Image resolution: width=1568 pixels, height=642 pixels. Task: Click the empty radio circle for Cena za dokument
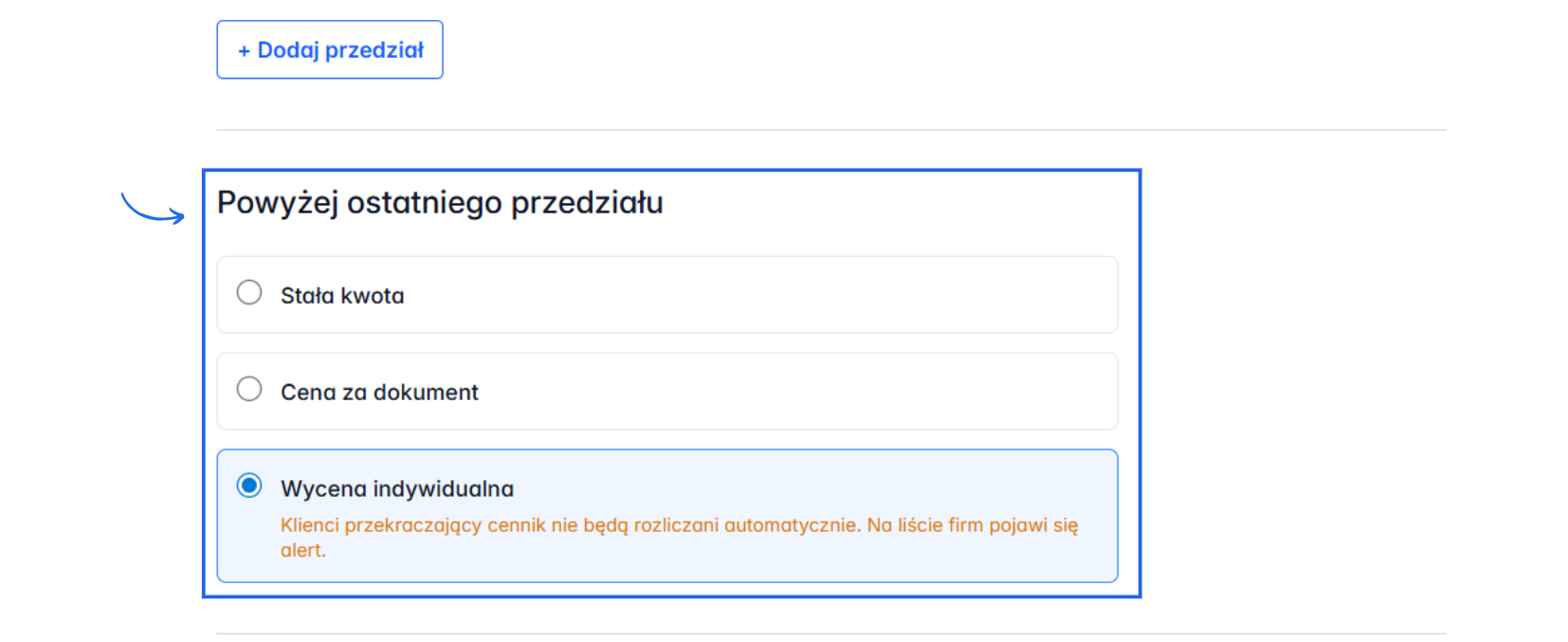coord(249,389)
